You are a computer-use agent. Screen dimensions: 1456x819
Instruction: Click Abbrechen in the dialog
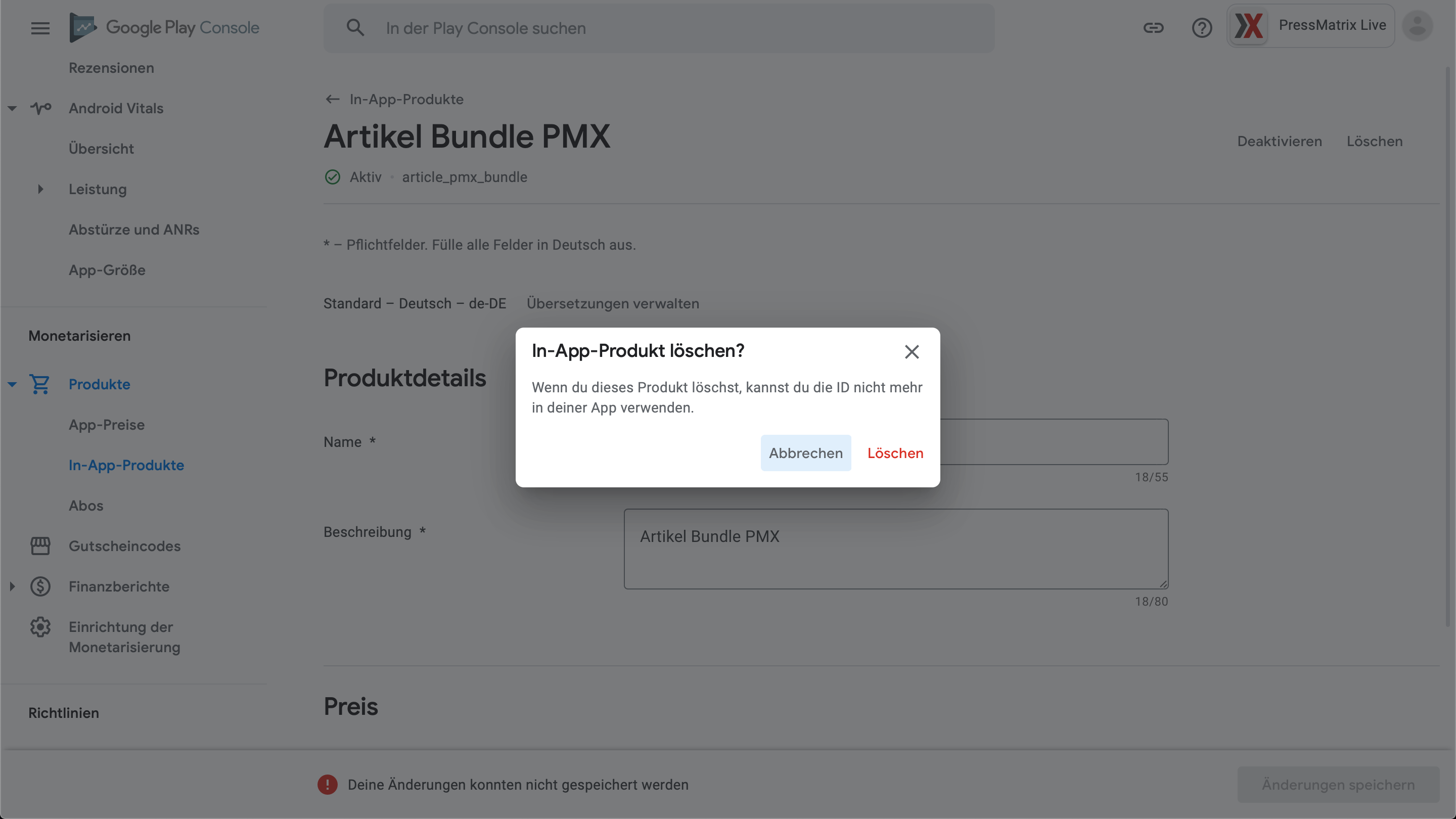[x=805, y=453]
